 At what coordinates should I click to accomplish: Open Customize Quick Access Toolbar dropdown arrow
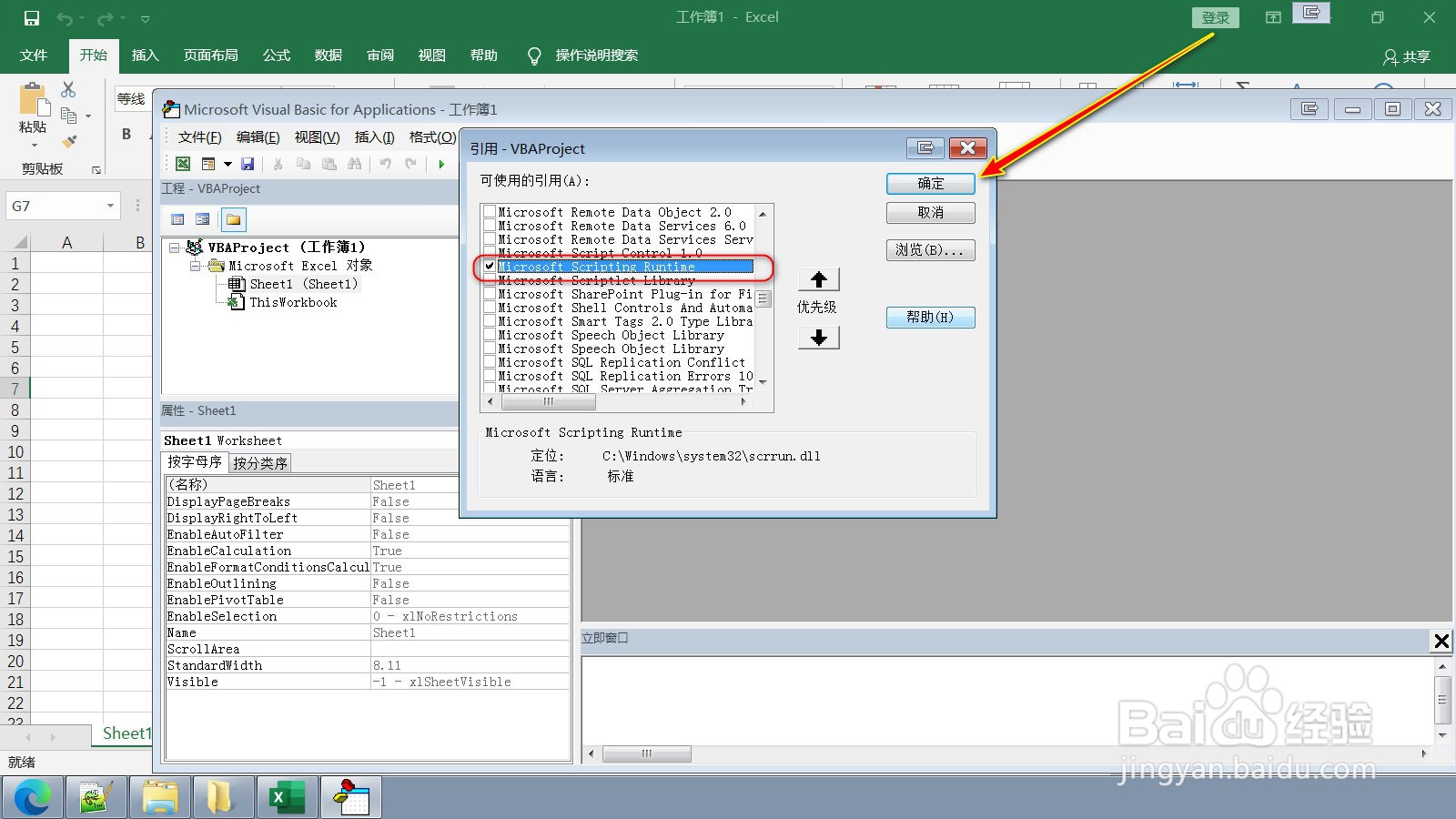pyautogui.click(x=146, y=18)
